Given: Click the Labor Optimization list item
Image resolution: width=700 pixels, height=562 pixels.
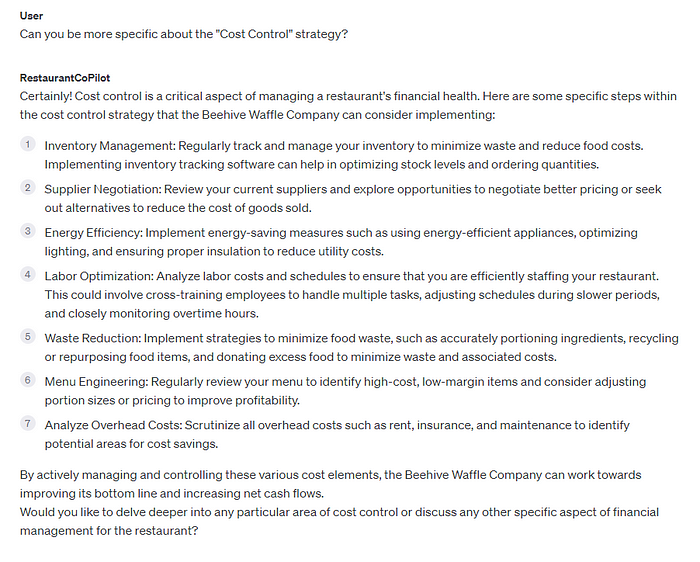Looking at the screenshot, I should [x=352, y=295].
